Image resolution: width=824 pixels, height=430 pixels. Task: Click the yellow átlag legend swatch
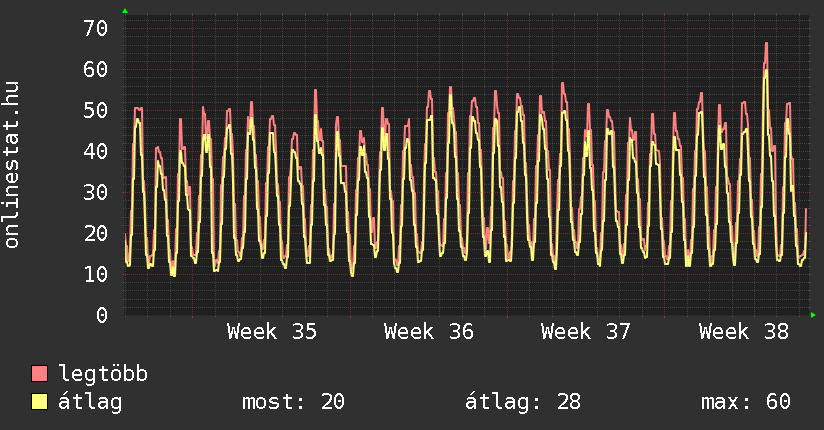39,401
